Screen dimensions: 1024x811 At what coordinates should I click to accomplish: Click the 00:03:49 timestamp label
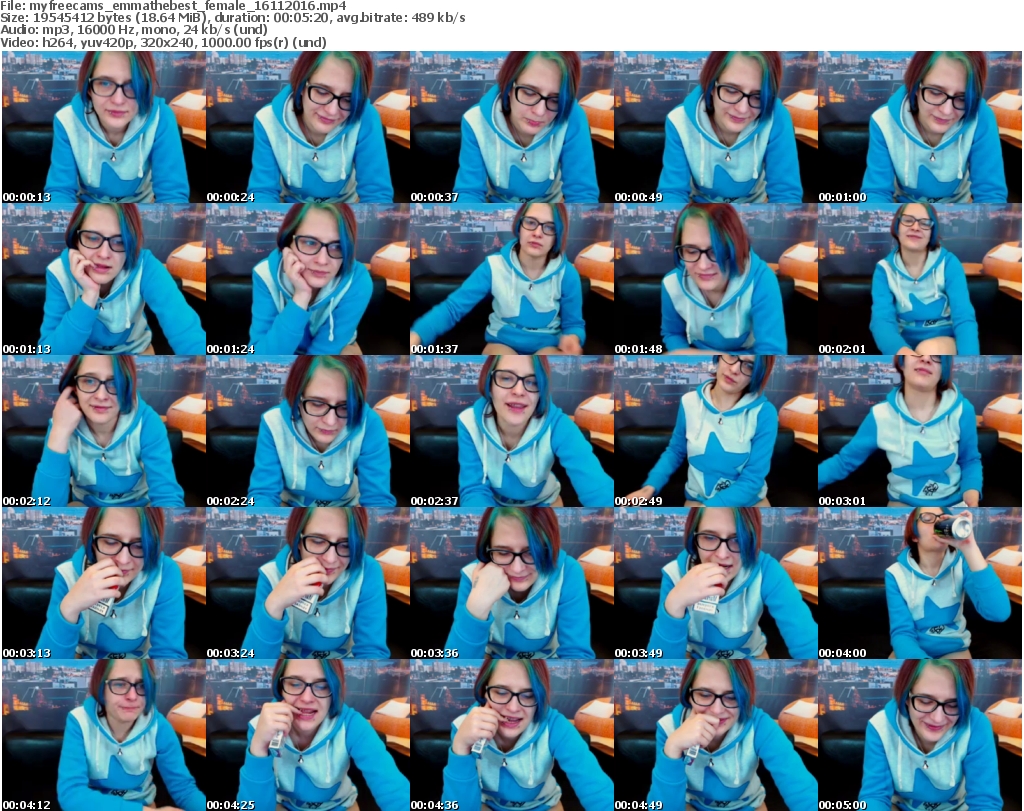click(638, 653)
